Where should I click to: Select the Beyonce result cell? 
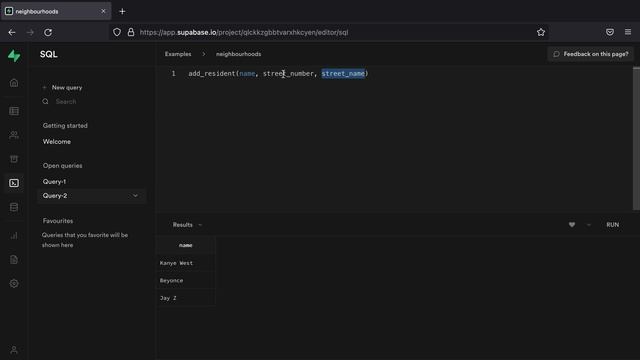tap(186, 281)
